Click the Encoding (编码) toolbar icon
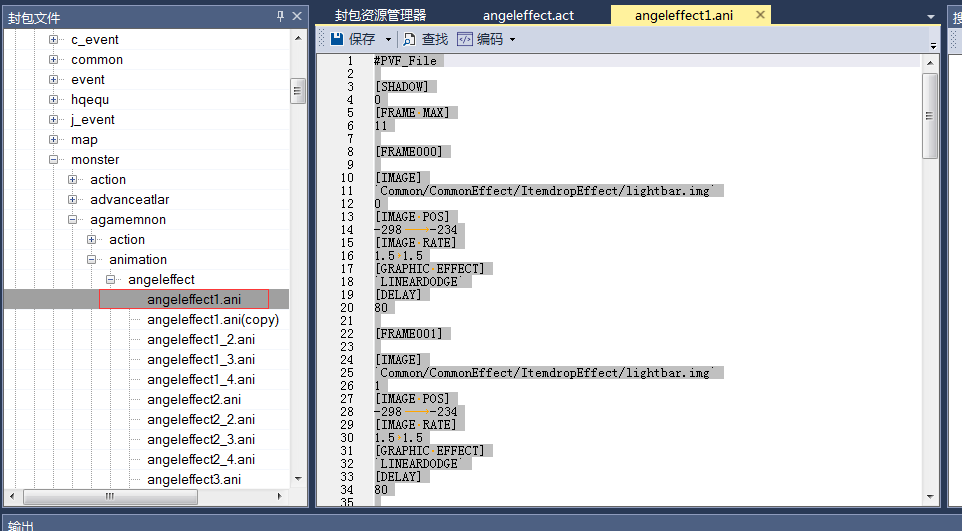This screenshot has height=531, width=962. point(465,39)
